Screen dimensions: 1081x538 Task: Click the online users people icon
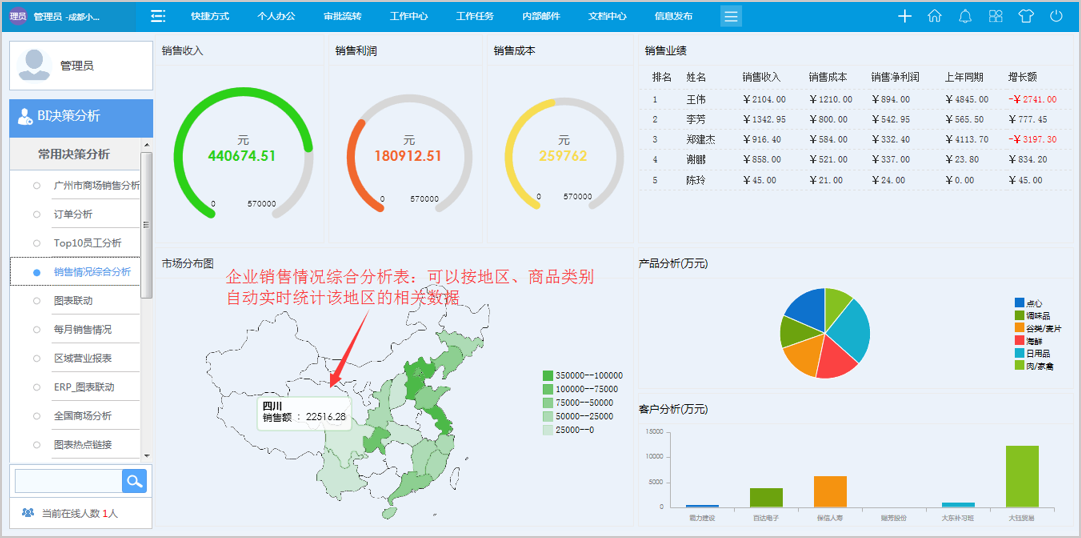[x=28, y=513]
